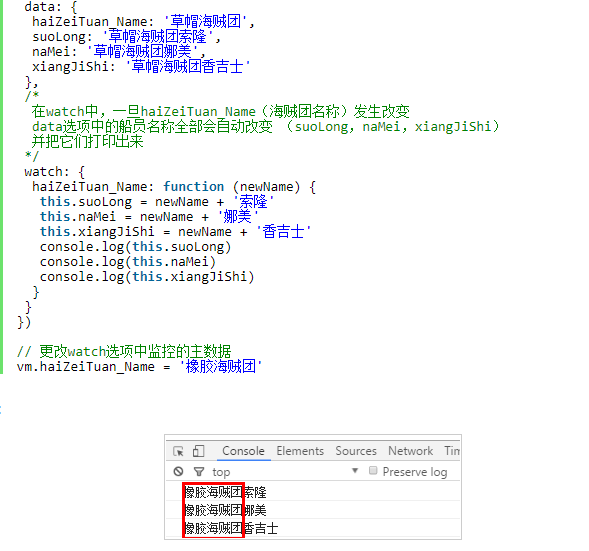The image size is (589, 551).
Task: Open the Sources tab
Action: [x=356, y=451]
